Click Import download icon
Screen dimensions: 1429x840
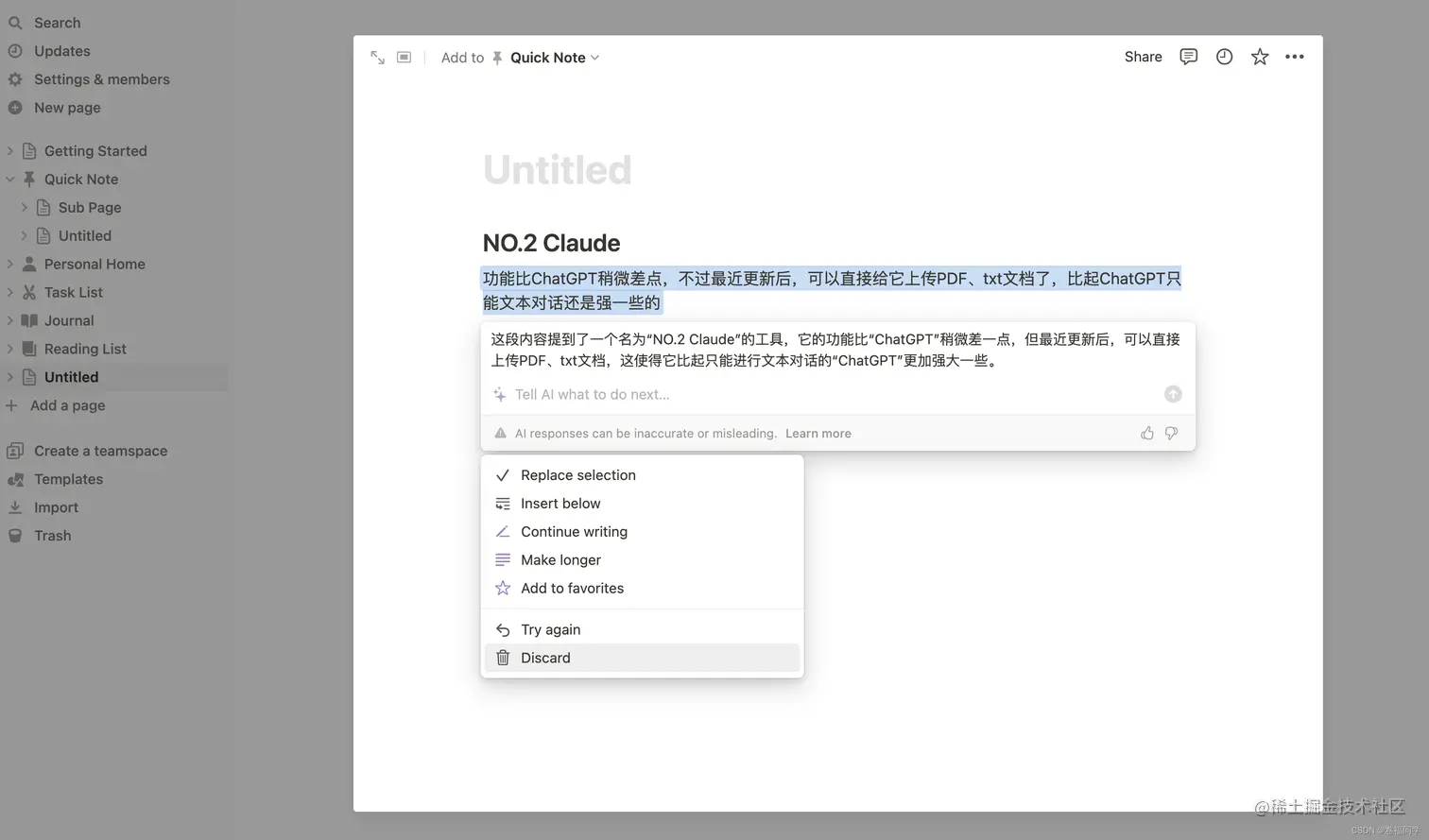(15, 508)
